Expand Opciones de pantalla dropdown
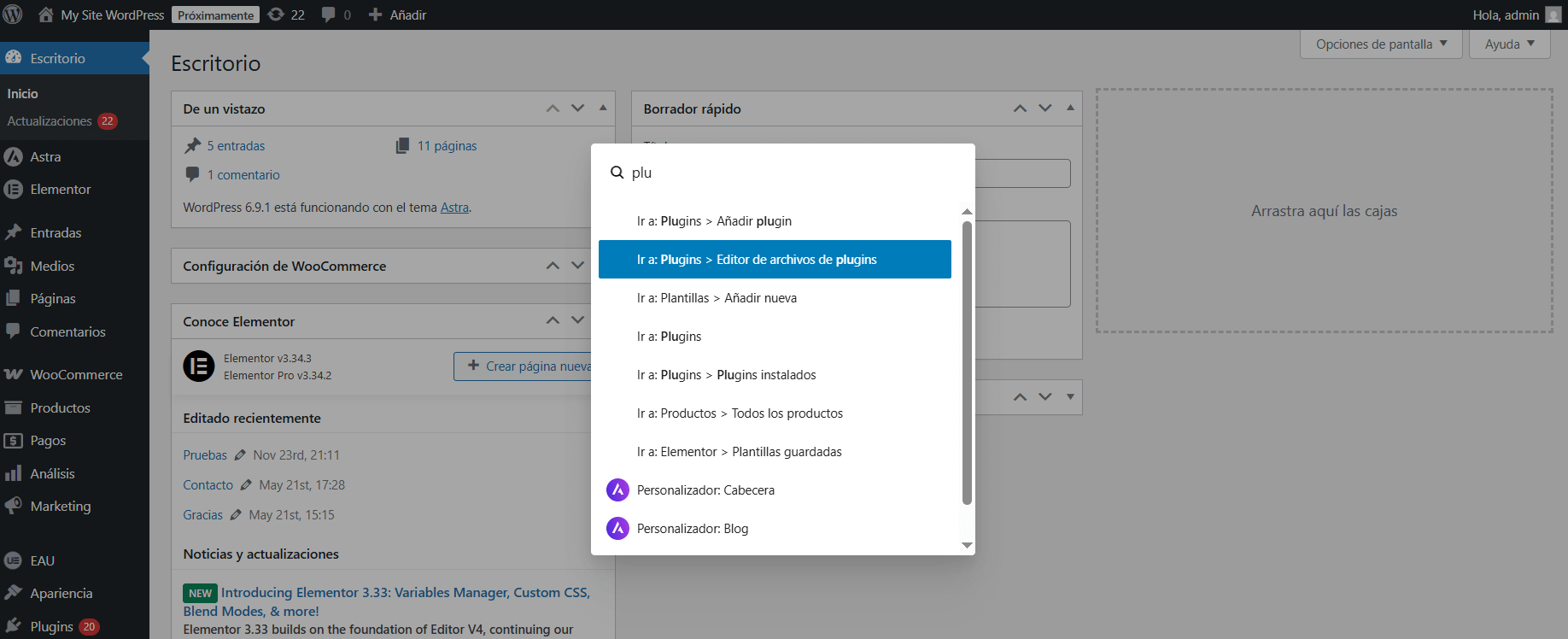The width and height of the screenshot is (1568, 639). 1381,44
